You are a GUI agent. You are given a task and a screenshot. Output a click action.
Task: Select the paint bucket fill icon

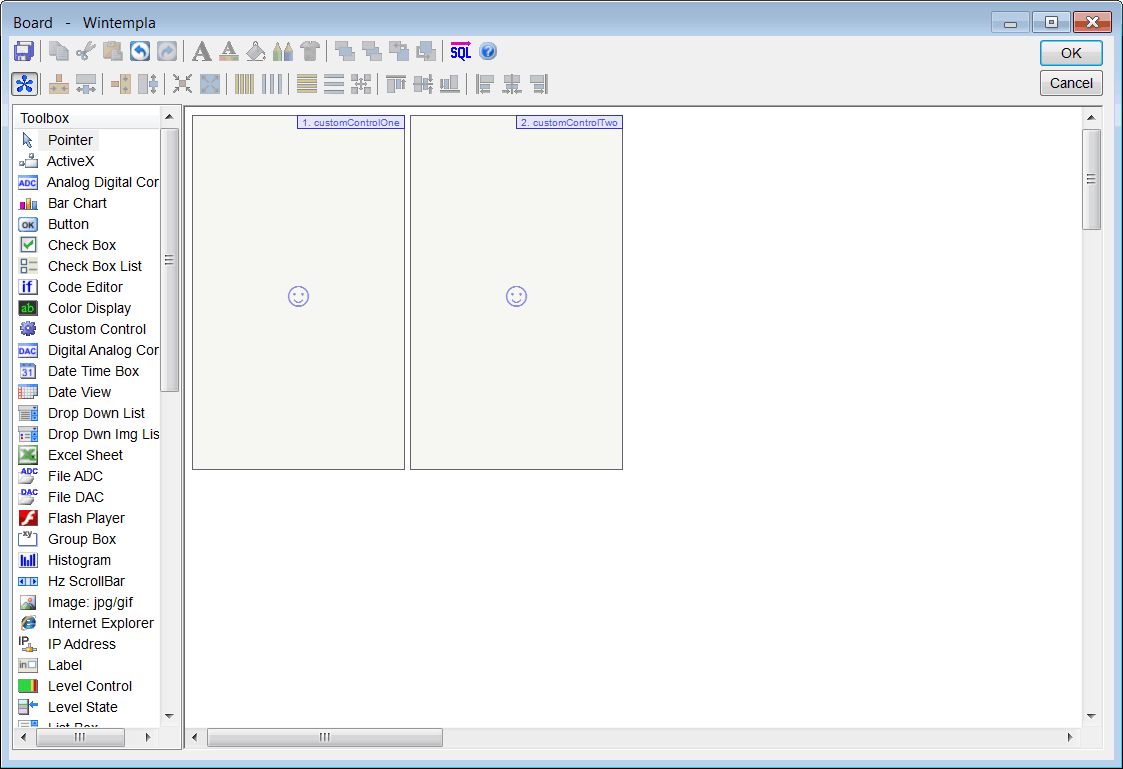coord(256,52)
